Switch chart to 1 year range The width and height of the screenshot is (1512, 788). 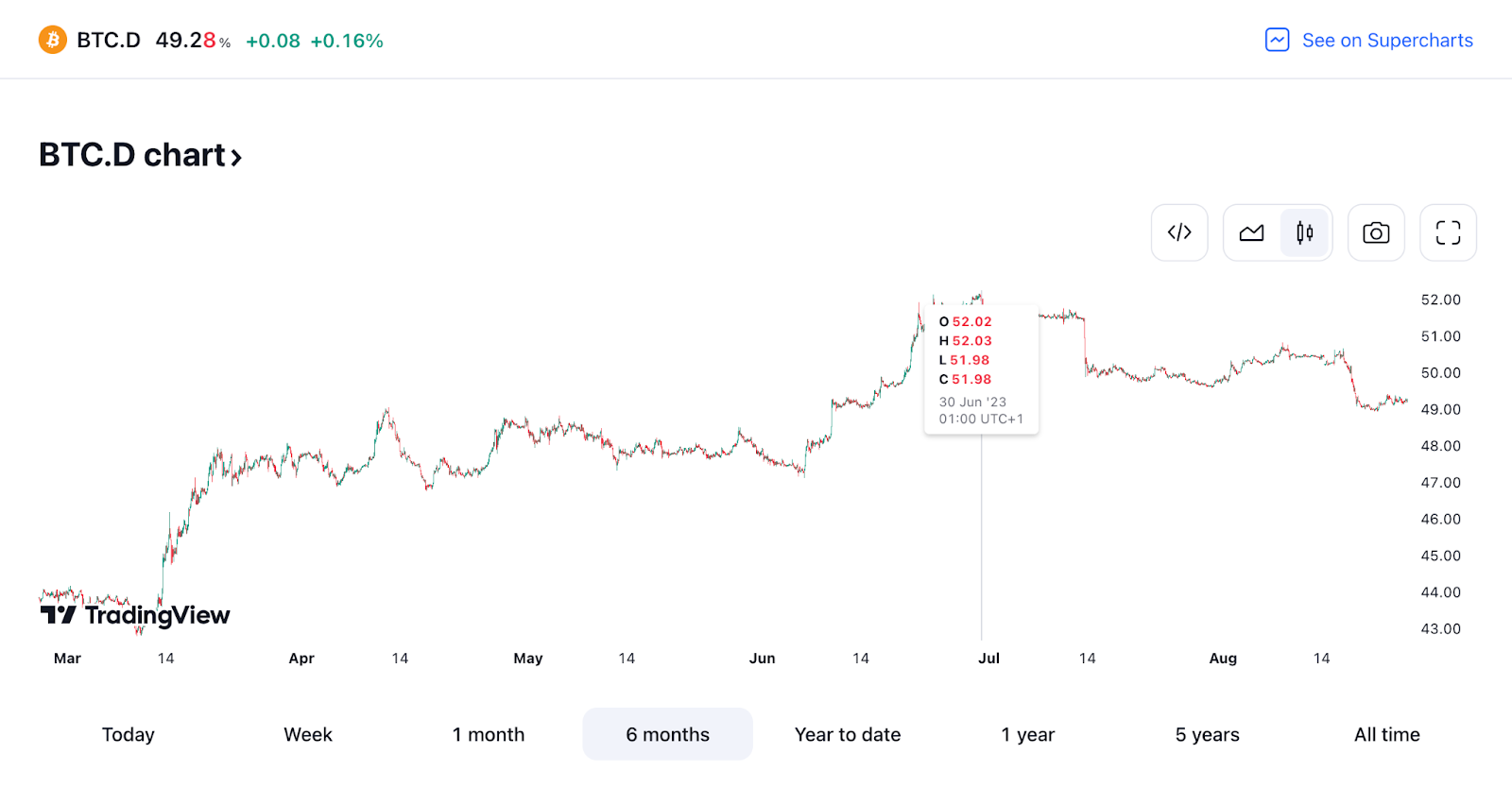(x=1026, y=734)
